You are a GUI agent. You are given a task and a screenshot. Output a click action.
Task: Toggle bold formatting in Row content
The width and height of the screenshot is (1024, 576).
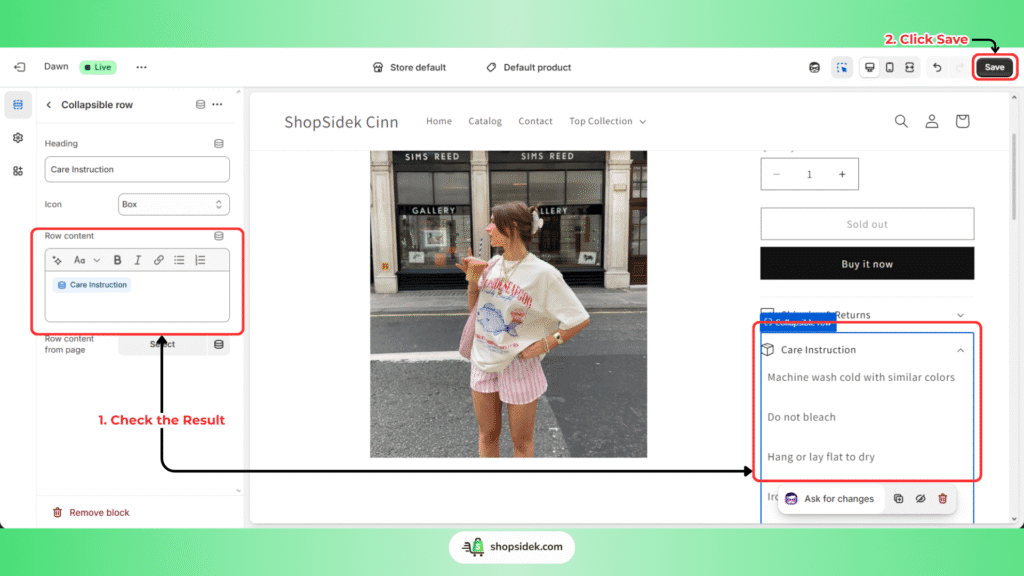(117, 260)
